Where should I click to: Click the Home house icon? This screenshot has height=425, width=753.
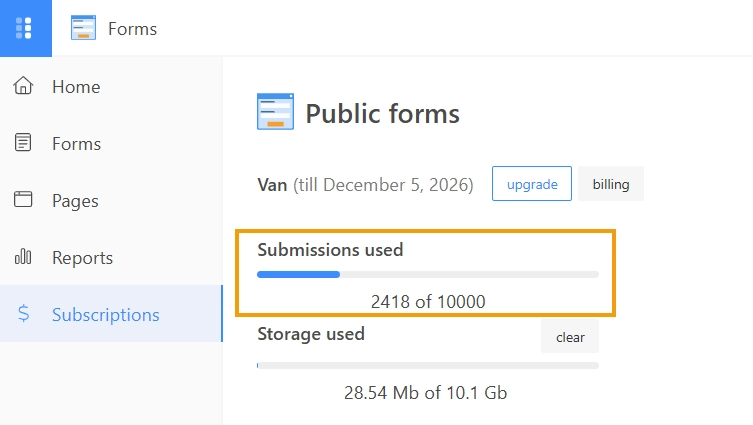click(x=23, y=86)
